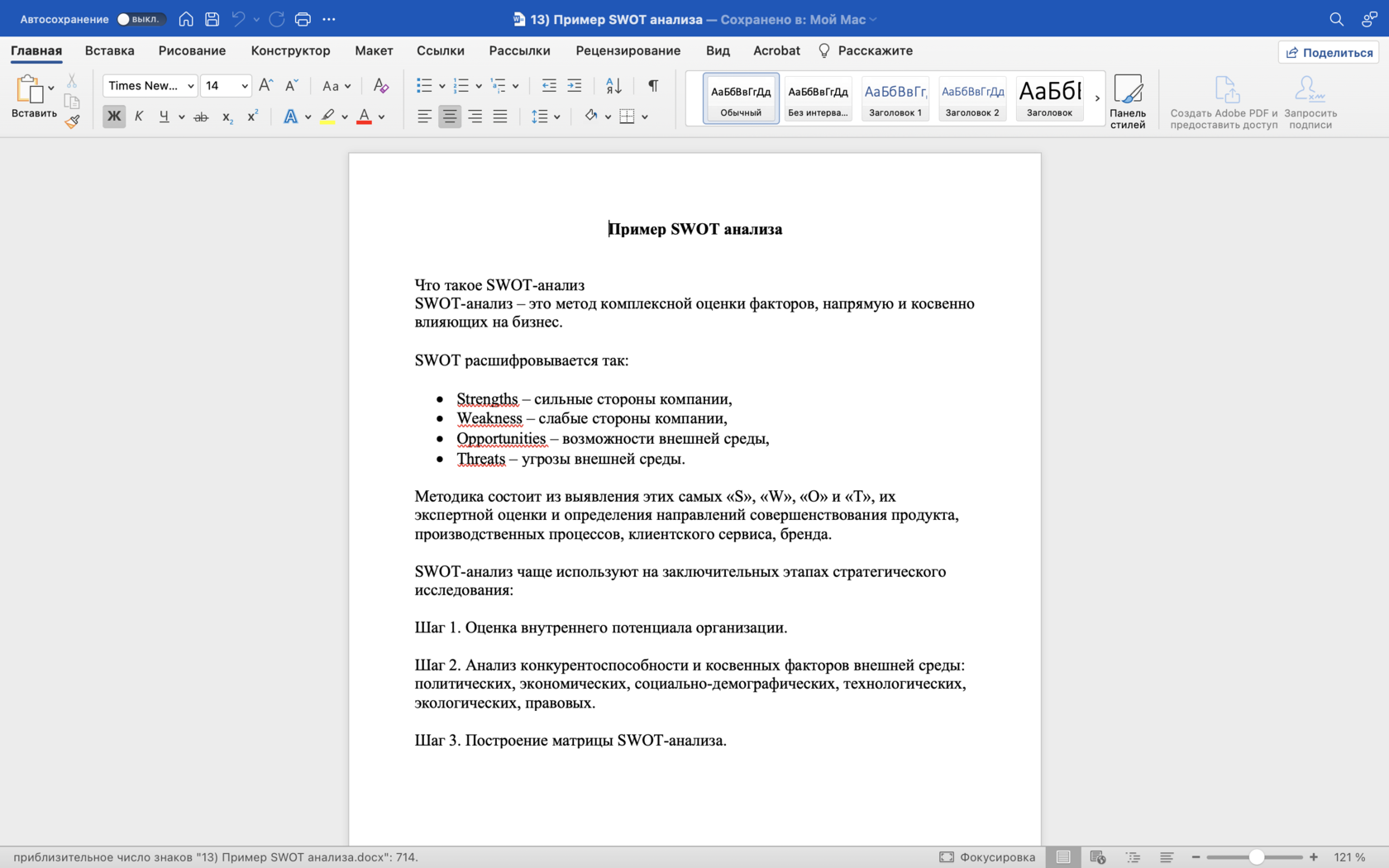Screen dimensions: 1389x868
Task: Clear all formatting with the eraser A icon
Action: 380,85
